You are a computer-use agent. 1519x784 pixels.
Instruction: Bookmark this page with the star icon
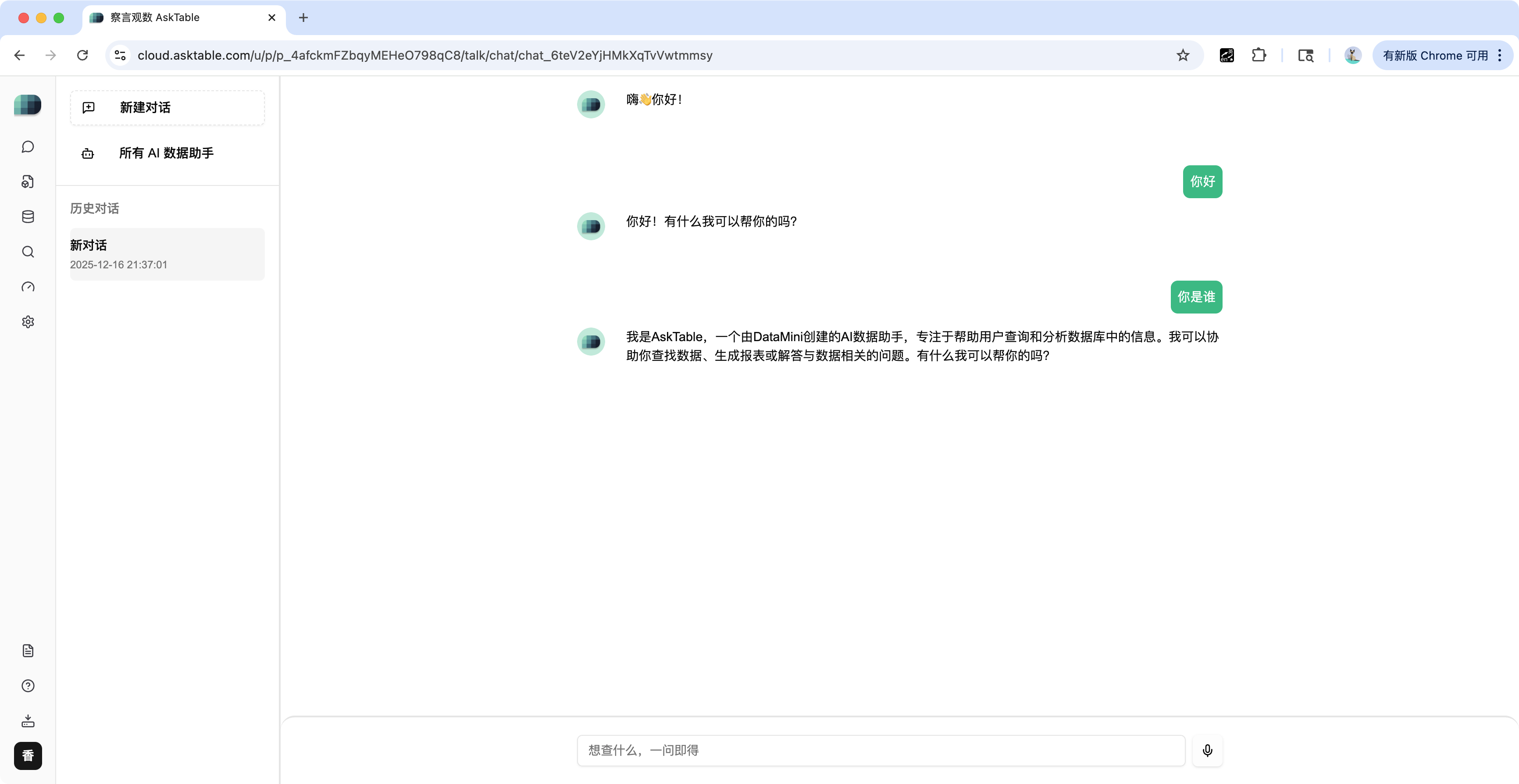(x=1182, y=55)
